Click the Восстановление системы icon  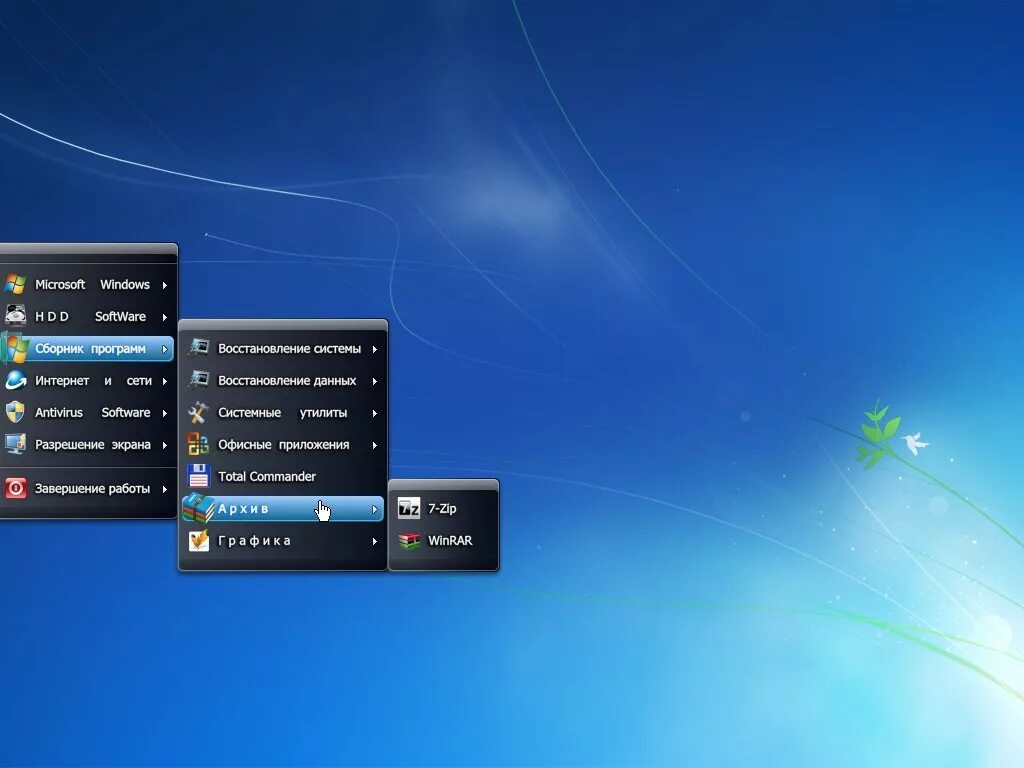(199, 348)
